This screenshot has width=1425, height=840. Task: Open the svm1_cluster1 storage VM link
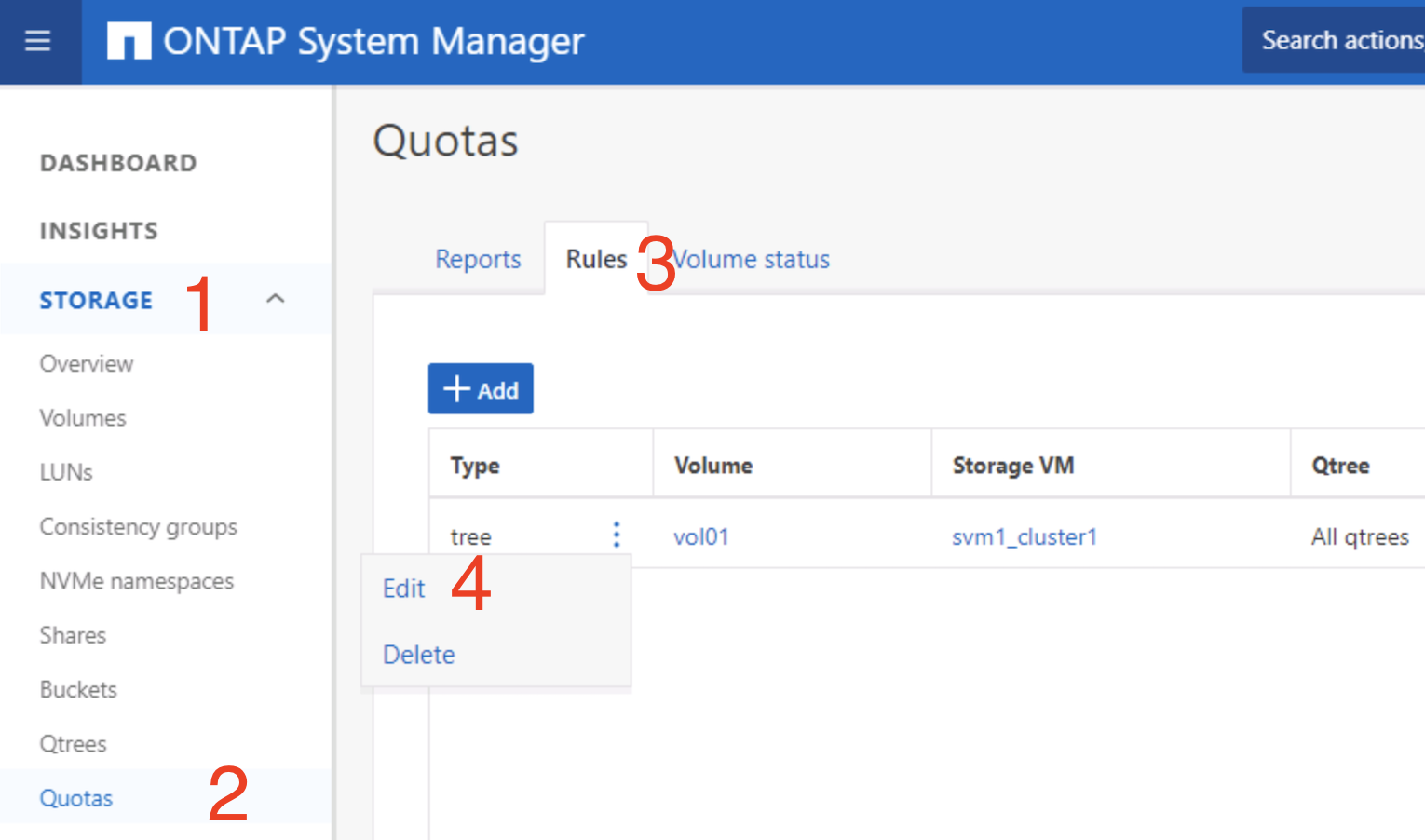pyautogui.click(x=1025, y=536)
